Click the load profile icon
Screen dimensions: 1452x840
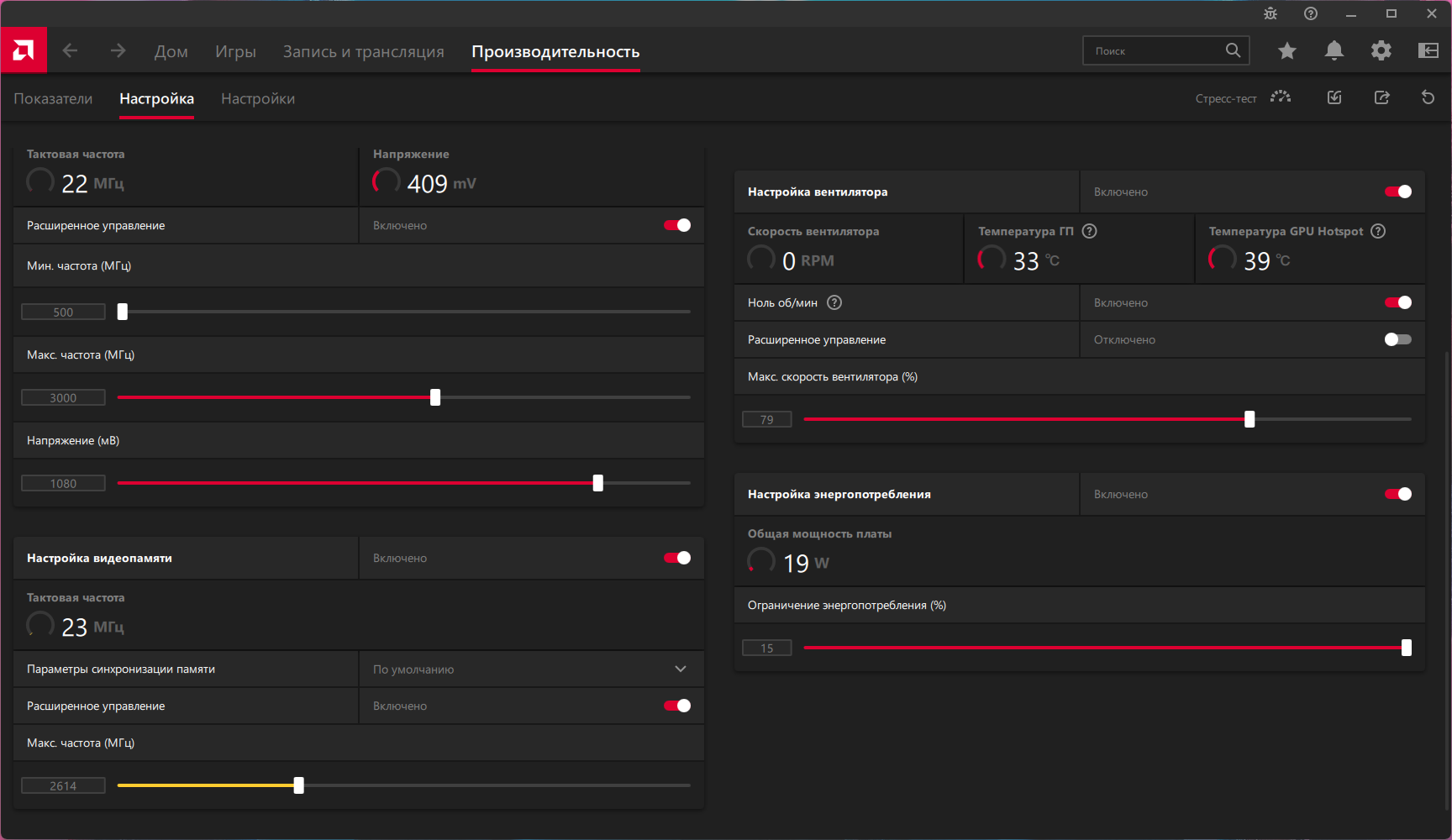pos(1334,97)
